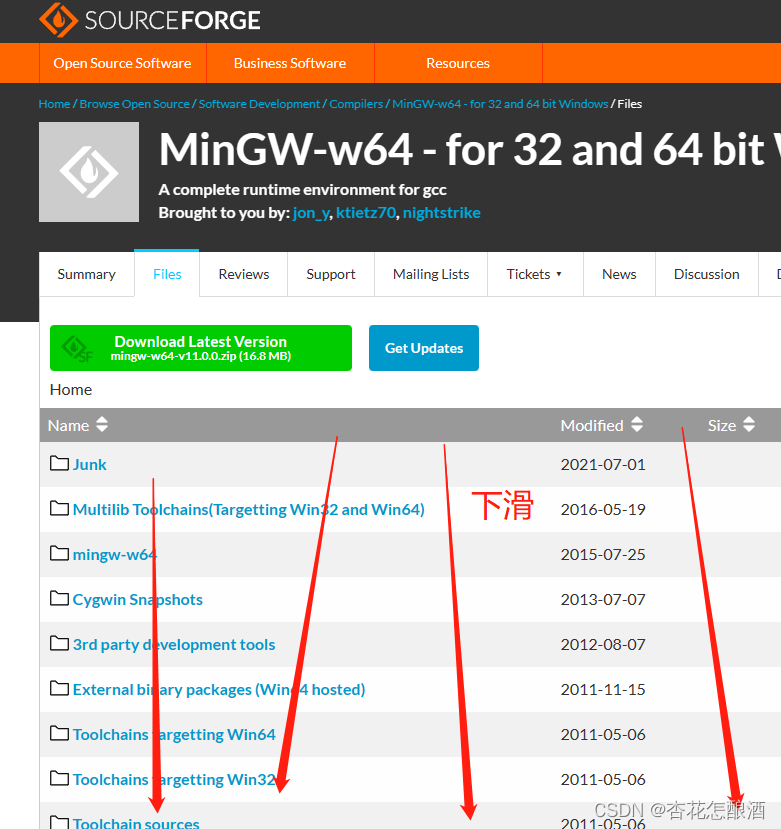Expand the Tickets dropdown tab

point(535,274)
